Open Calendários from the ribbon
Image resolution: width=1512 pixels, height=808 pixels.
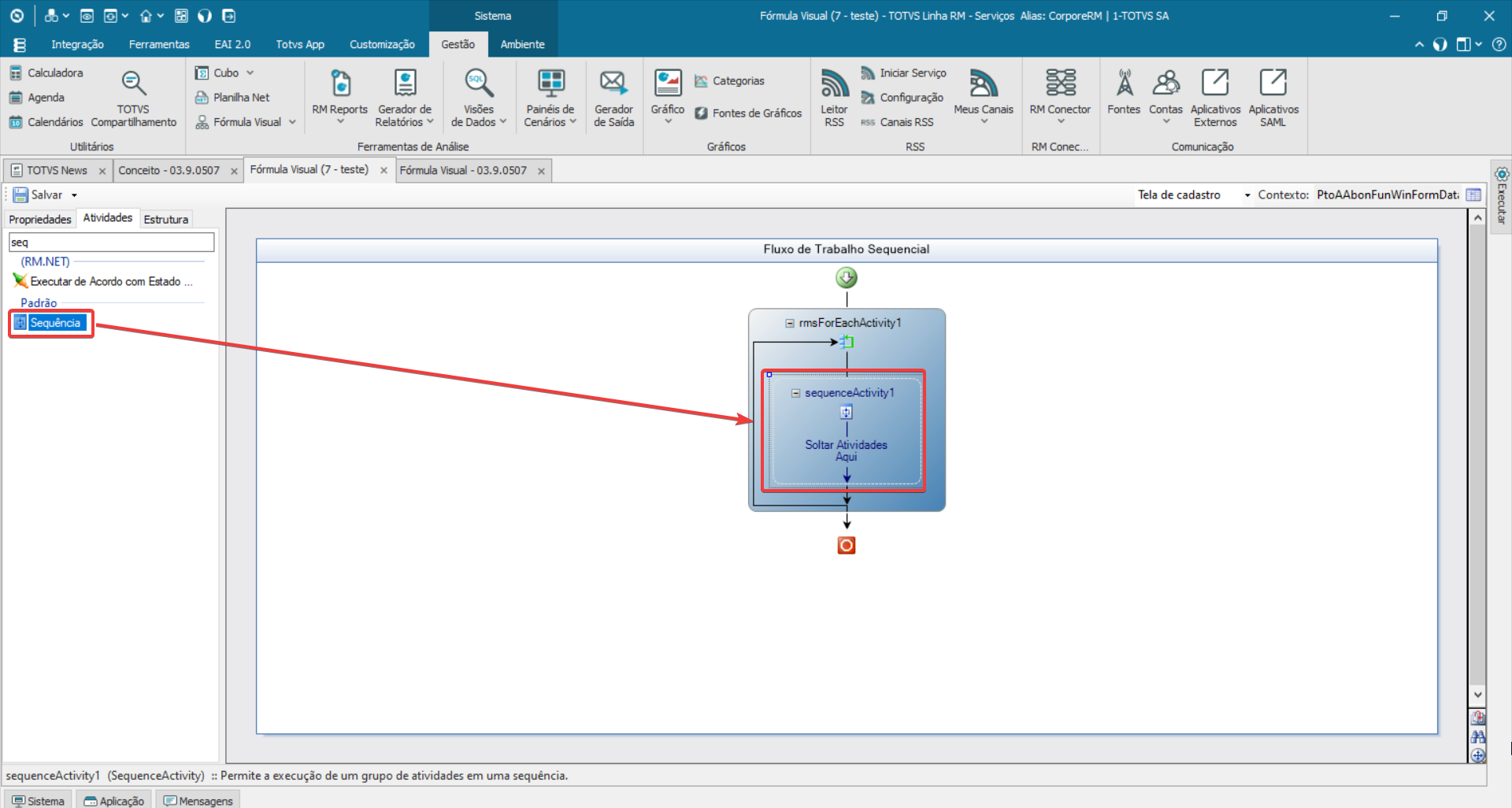[x=46, y=122]
